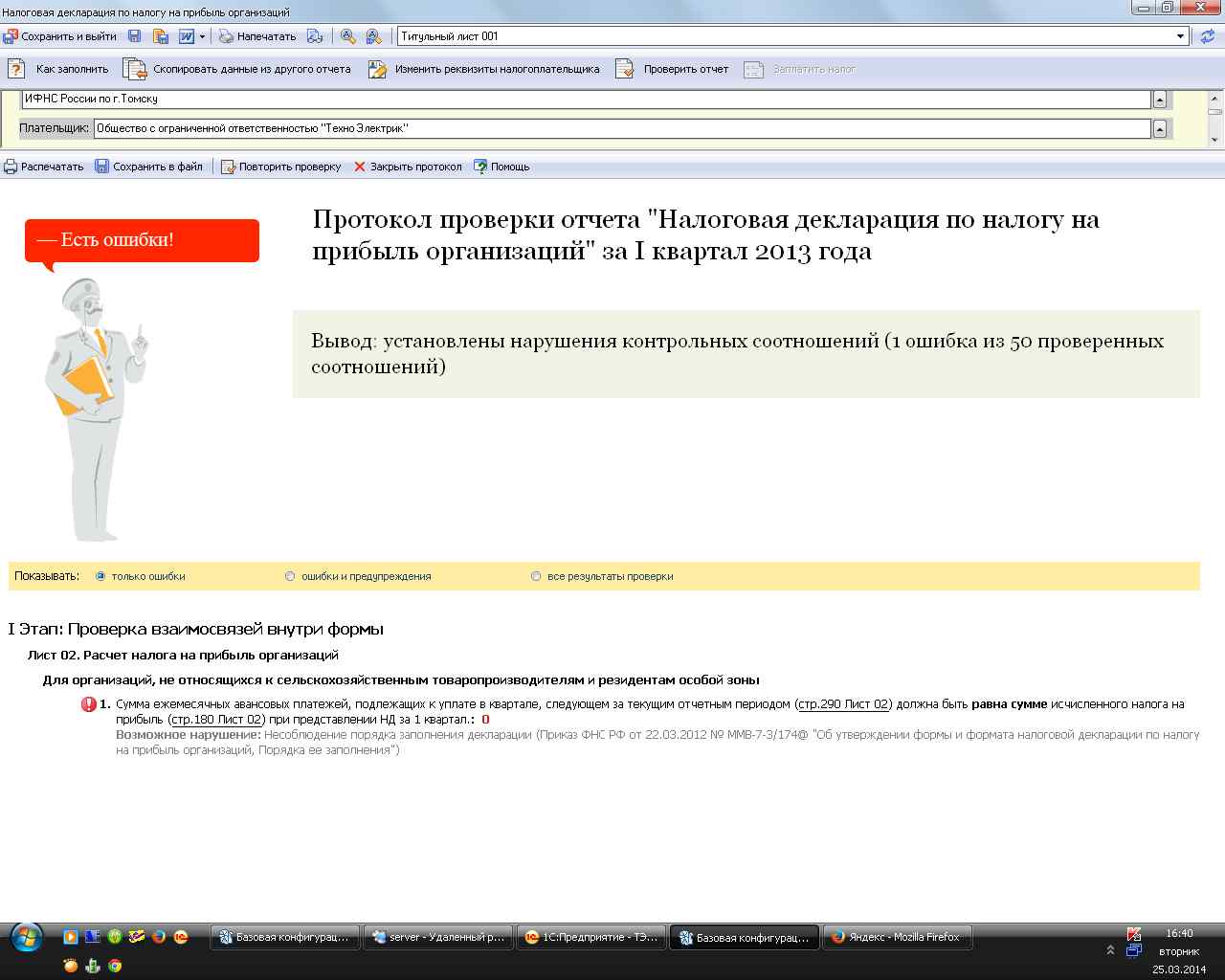
Task: Switch to Яндекс Mozilla Firefox window
Action: [897, 937]
